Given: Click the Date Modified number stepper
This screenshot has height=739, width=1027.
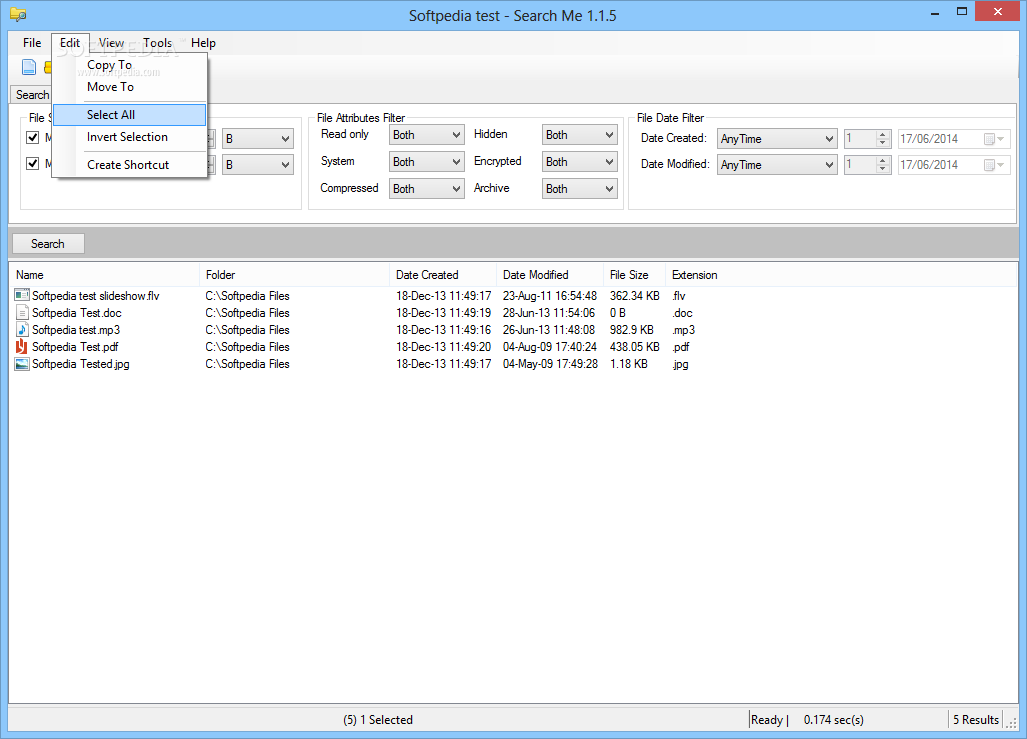Looking at the screenshot, I should (868, 165).
